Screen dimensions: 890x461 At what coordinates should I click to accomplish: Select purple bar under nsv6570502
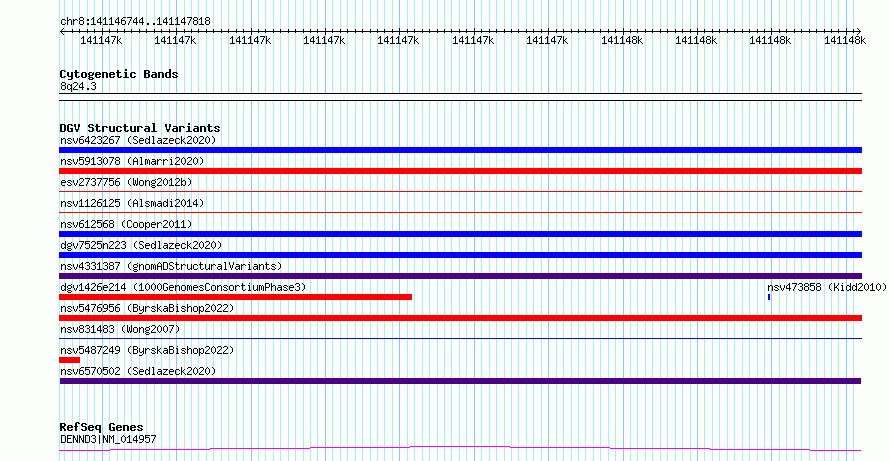coord(460,381)
